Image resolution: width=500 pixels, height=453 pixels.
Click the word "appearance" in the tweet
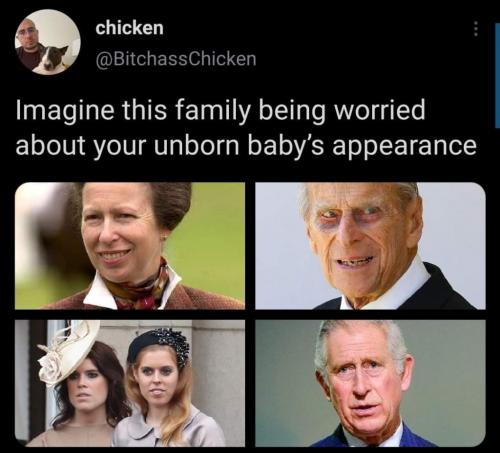(x=404, y=147)
